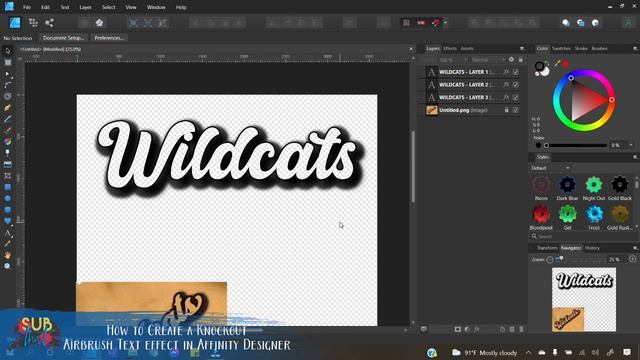
Task: Select the Node tool
Action: point(8,74)
